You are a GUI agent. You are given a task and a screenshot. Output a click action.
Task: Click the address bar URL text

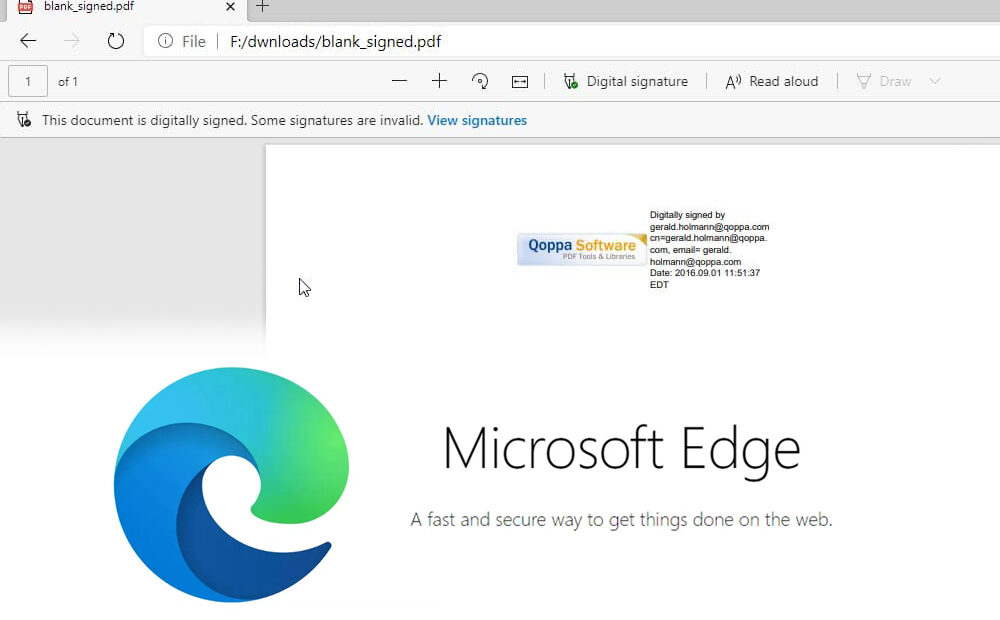pos(335,41)
